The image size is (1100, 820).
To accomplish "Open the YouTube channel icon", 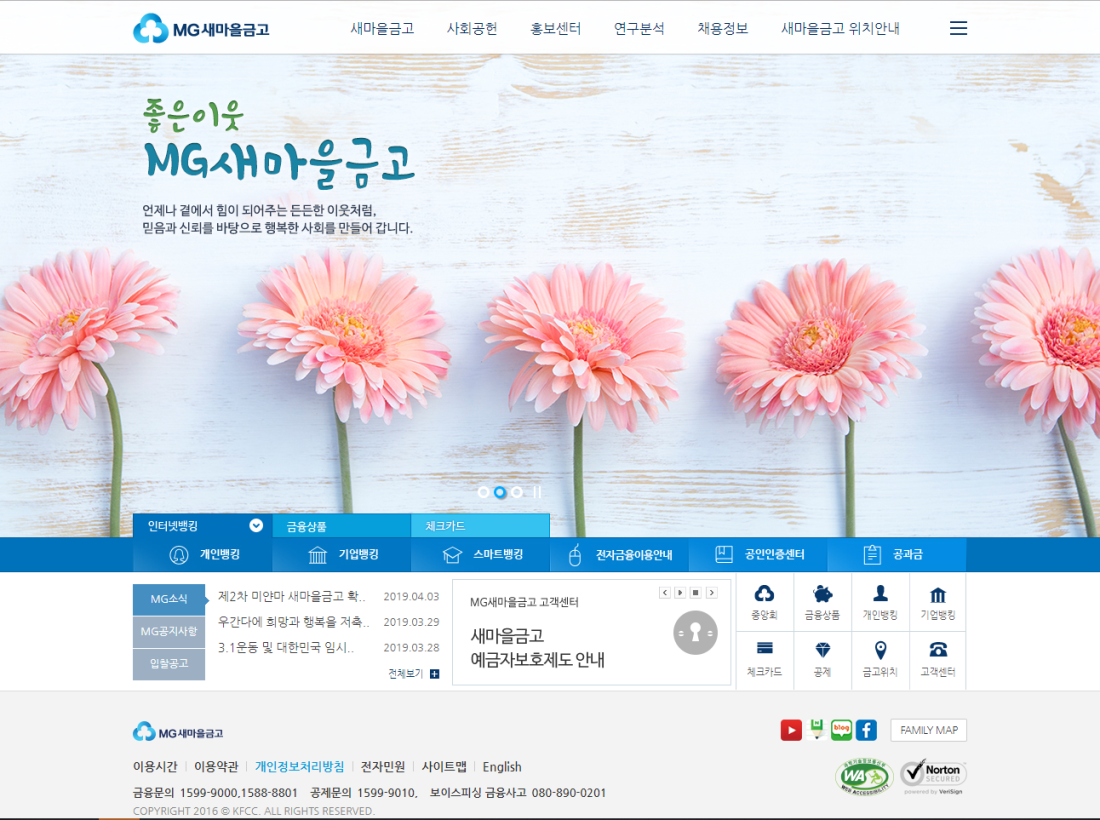I will [x=791, y=730].
